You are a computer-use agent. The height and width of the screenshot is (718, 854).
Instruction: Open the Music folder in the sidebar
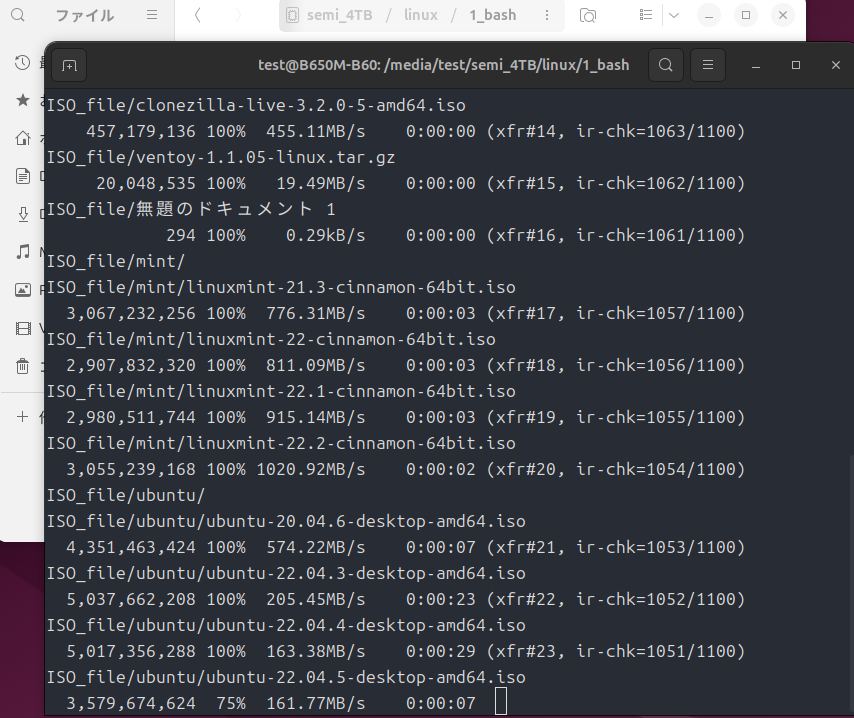pos(23,252)
